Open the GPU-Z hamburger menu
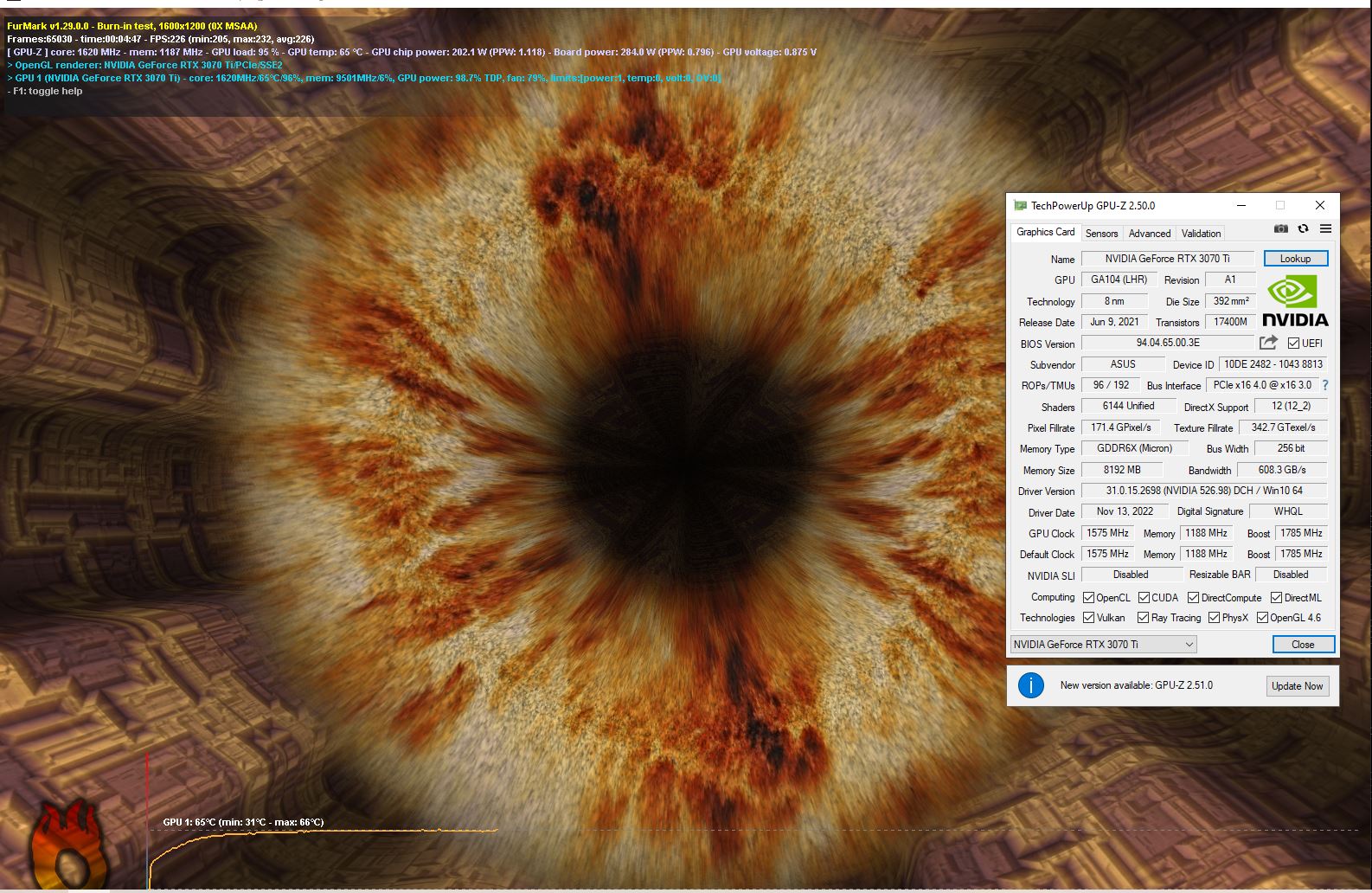The height and width of the screenshot is (893, 1372). click(1325, 229)
